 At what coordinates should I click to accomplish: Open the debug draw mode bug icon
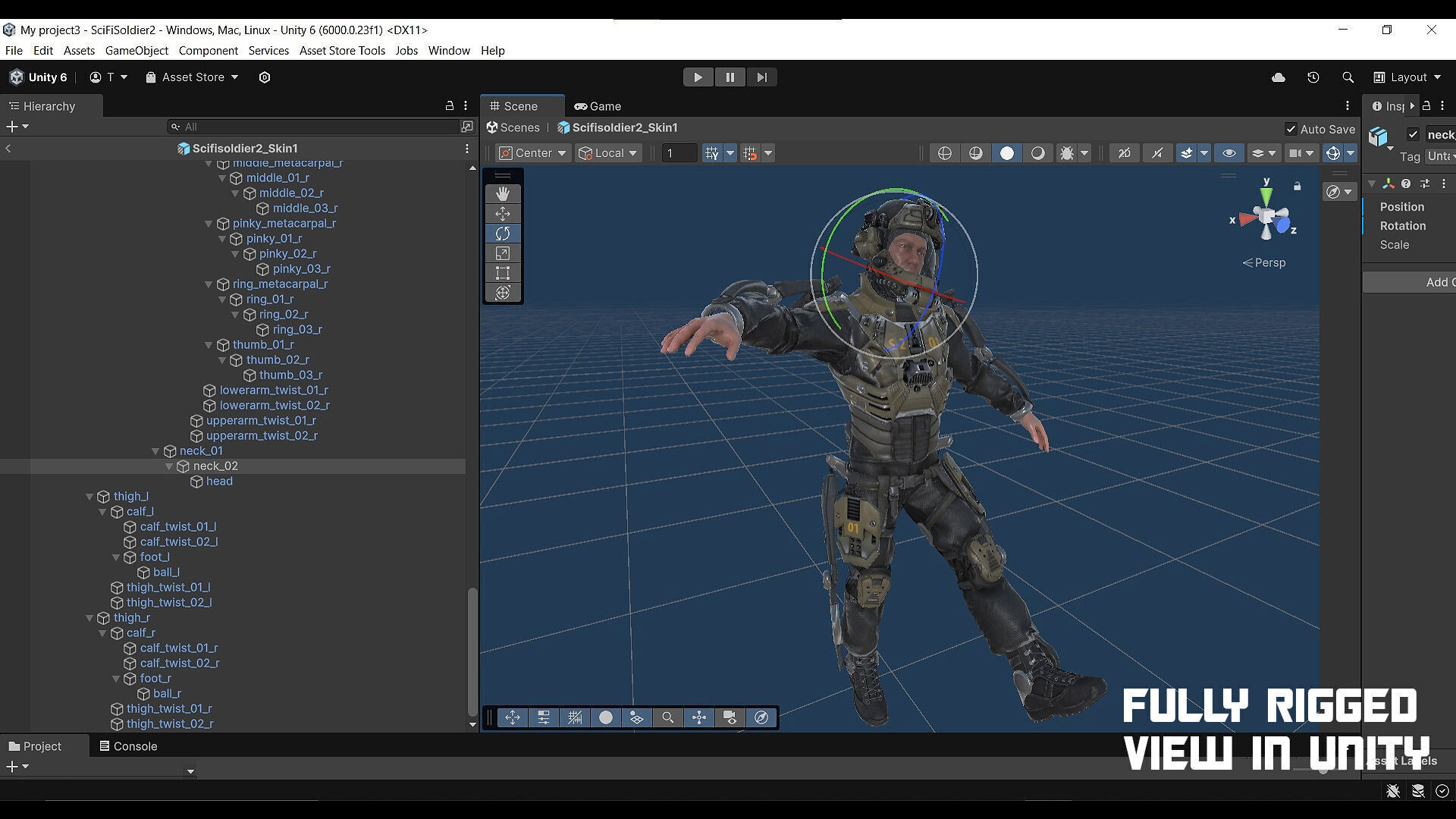click(1067, 153)
